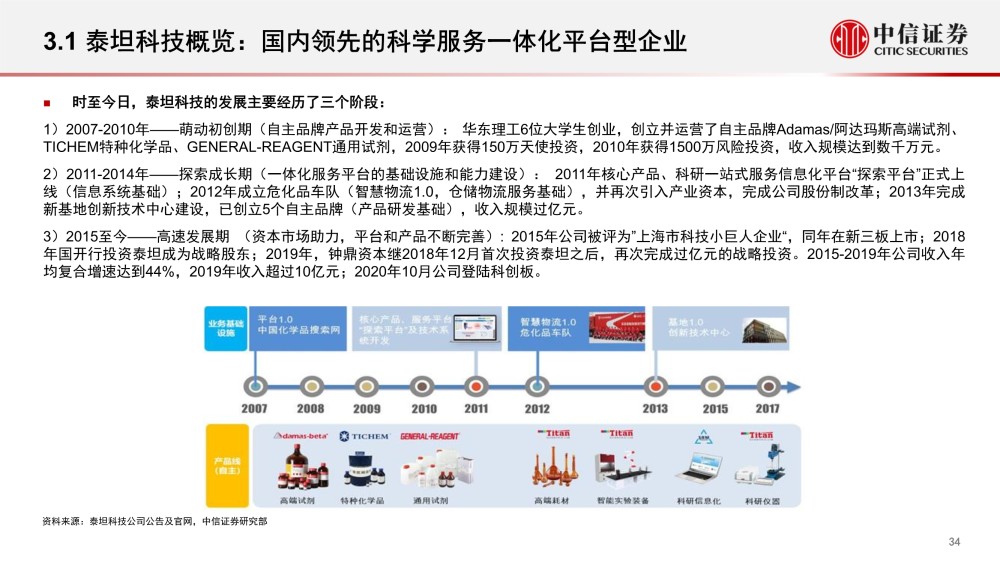Click the TICHEM brand logo

pyautogui.click(x=364, y=436)
